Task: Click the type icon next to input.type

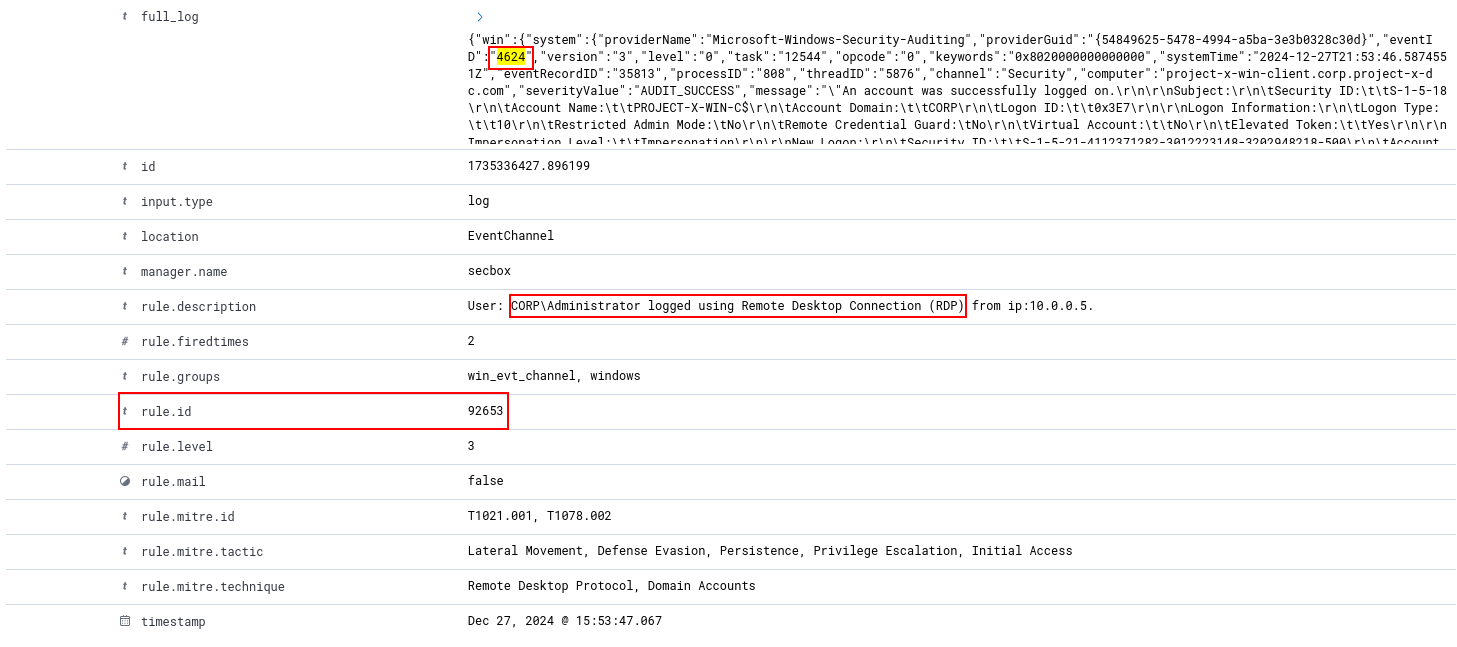Action: [124, 201]
